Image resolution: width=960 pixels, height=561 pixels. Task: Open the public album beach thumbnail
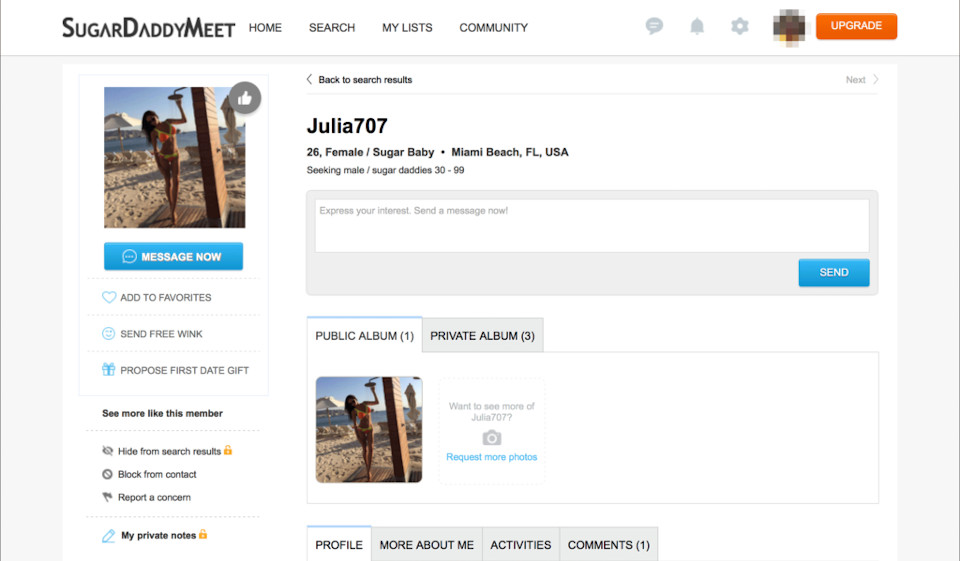(x=369, y=430)
